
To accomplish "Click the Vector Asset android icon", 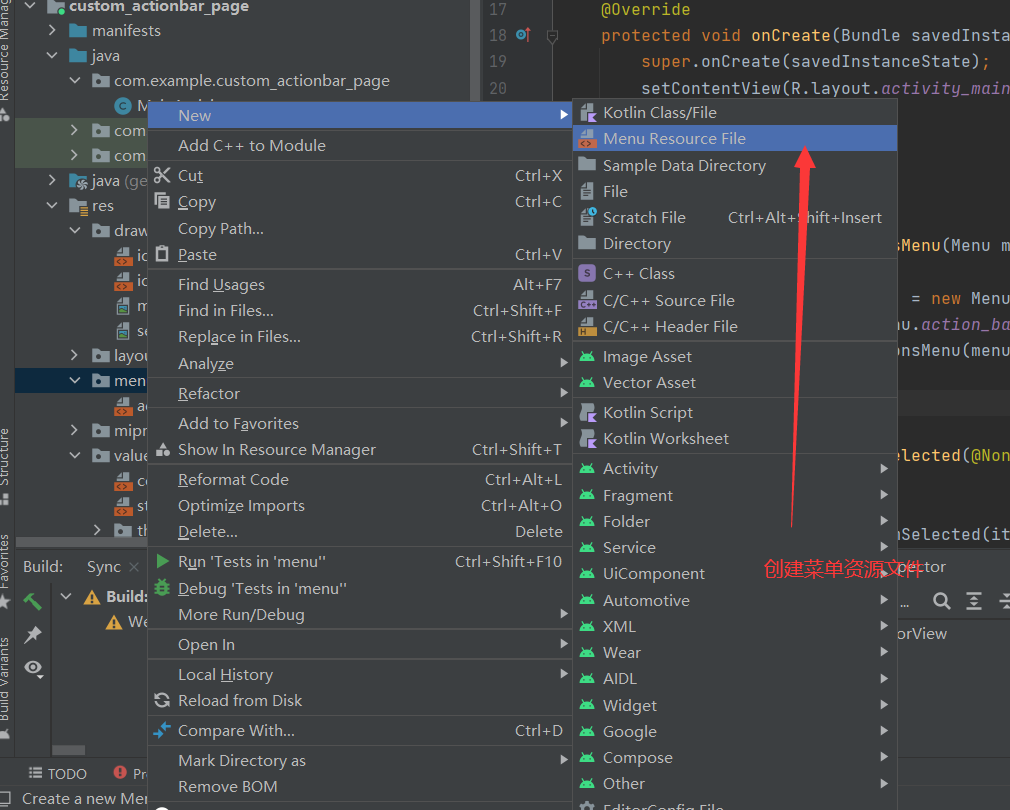I will [587, 382].
